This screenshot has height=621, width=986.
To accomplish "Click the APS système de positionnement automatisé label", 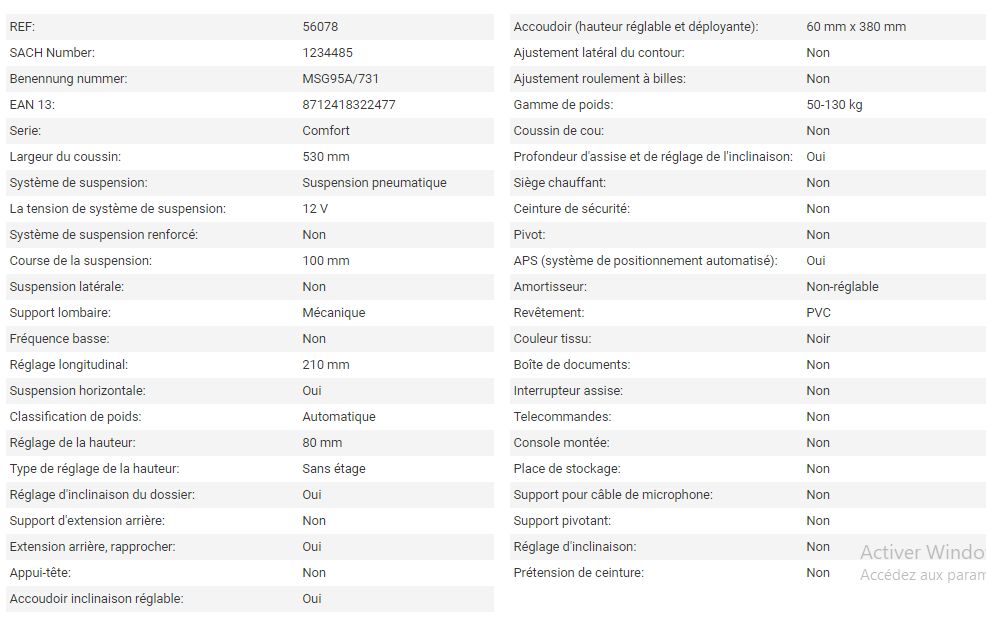I will (x=645, y=261).
